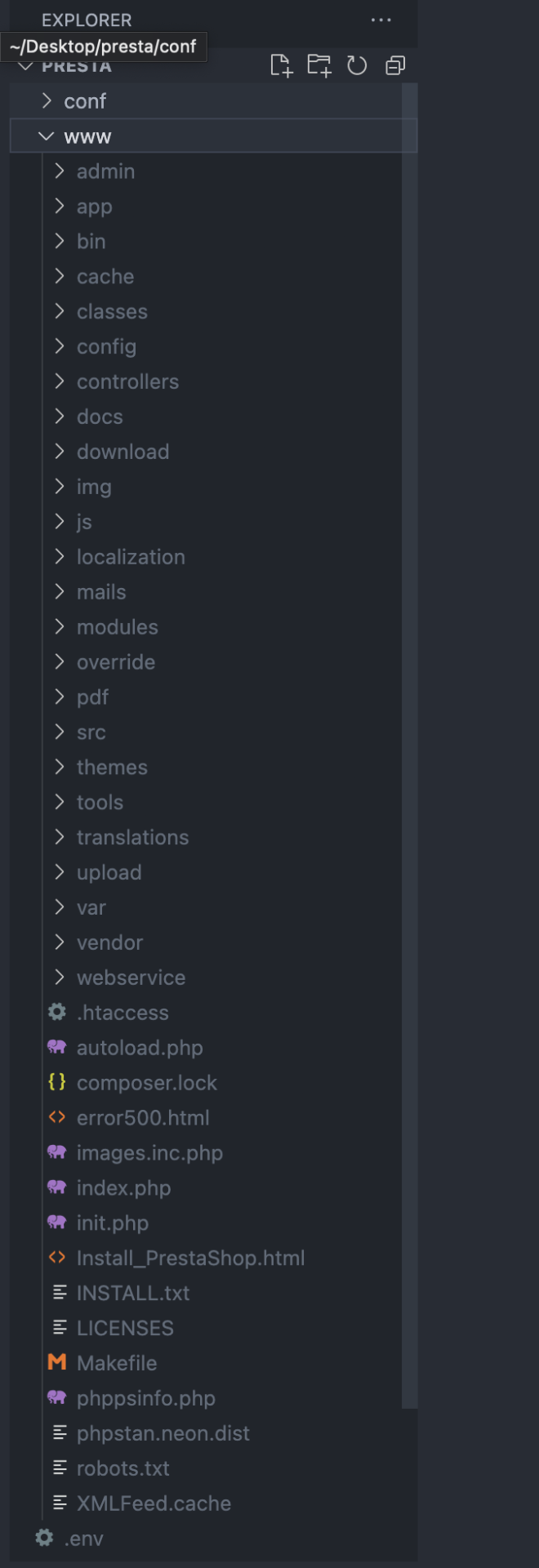Collapse the www folder
Viewport: 539px width, 1568px height.
(x=213, y=136)
